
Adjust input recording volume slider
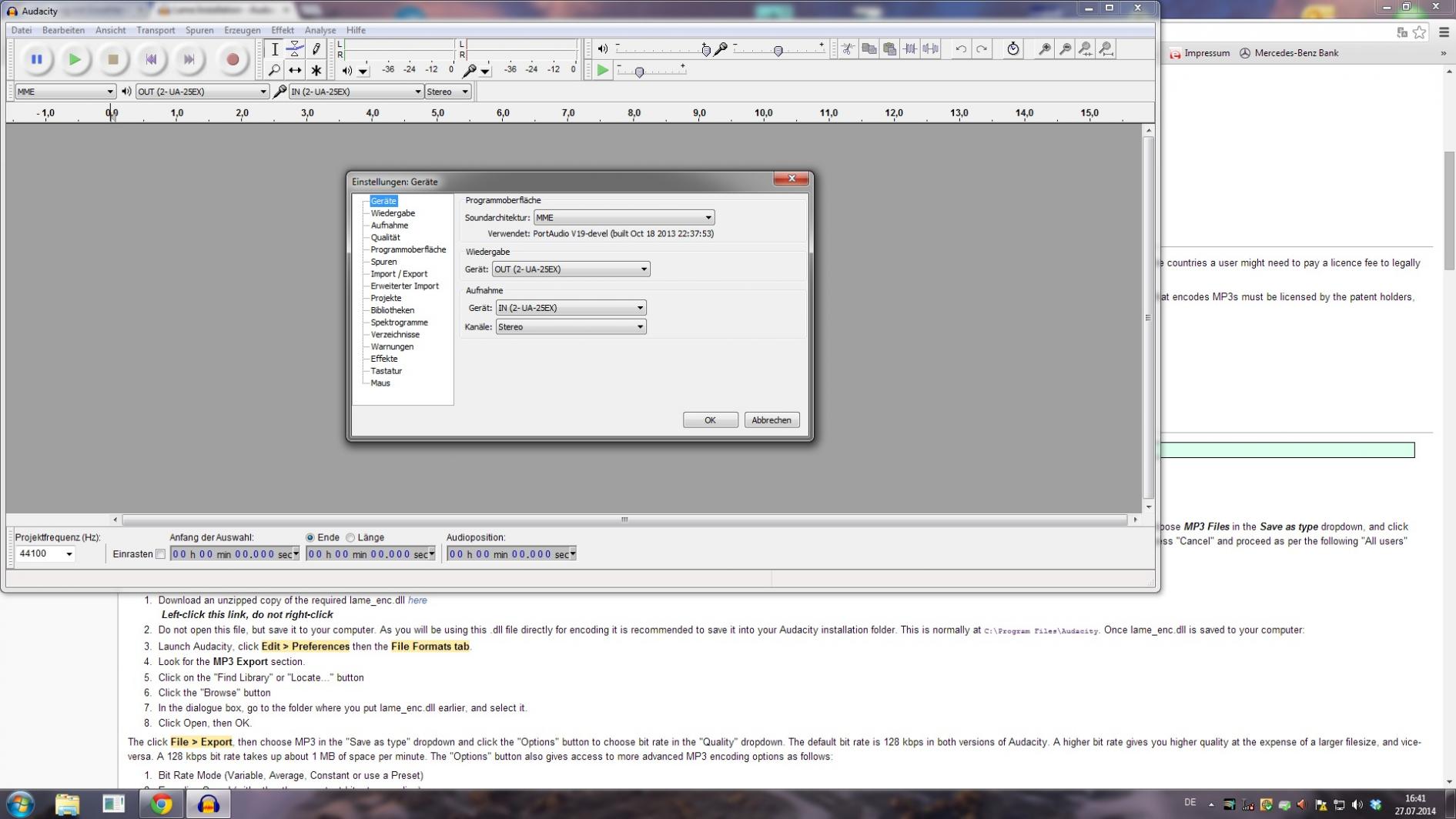778,49
